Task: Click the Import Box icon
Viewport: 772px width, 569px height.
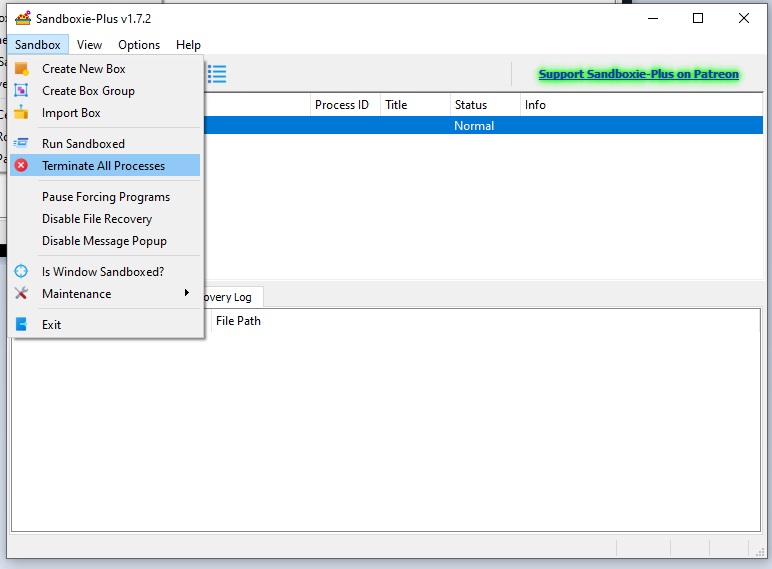Action: tap(21, 113)
